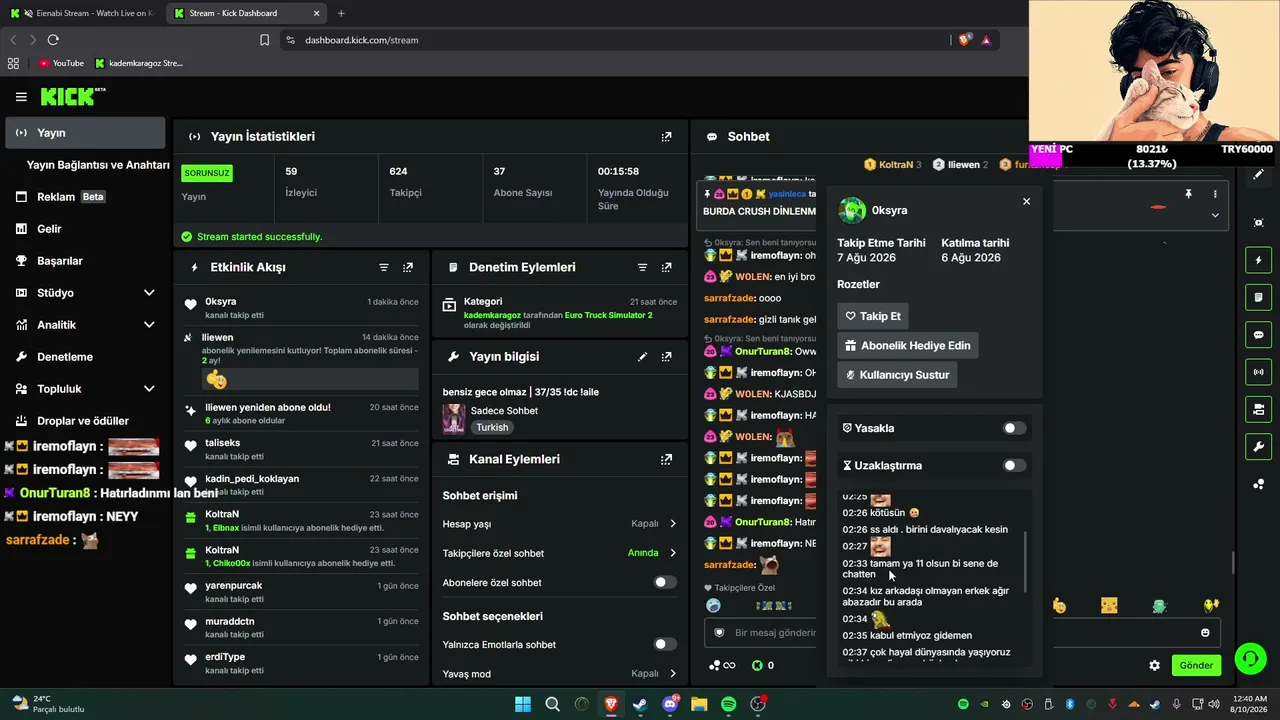Switch to the Eienabi Stream browser tab
The image size is (1280, 720).
coord(82,13)
